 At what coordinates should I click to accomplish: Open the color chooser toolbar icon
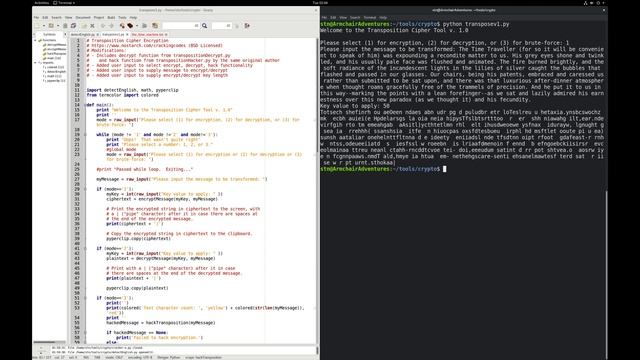pyautogui.click(x=155, y=26)
